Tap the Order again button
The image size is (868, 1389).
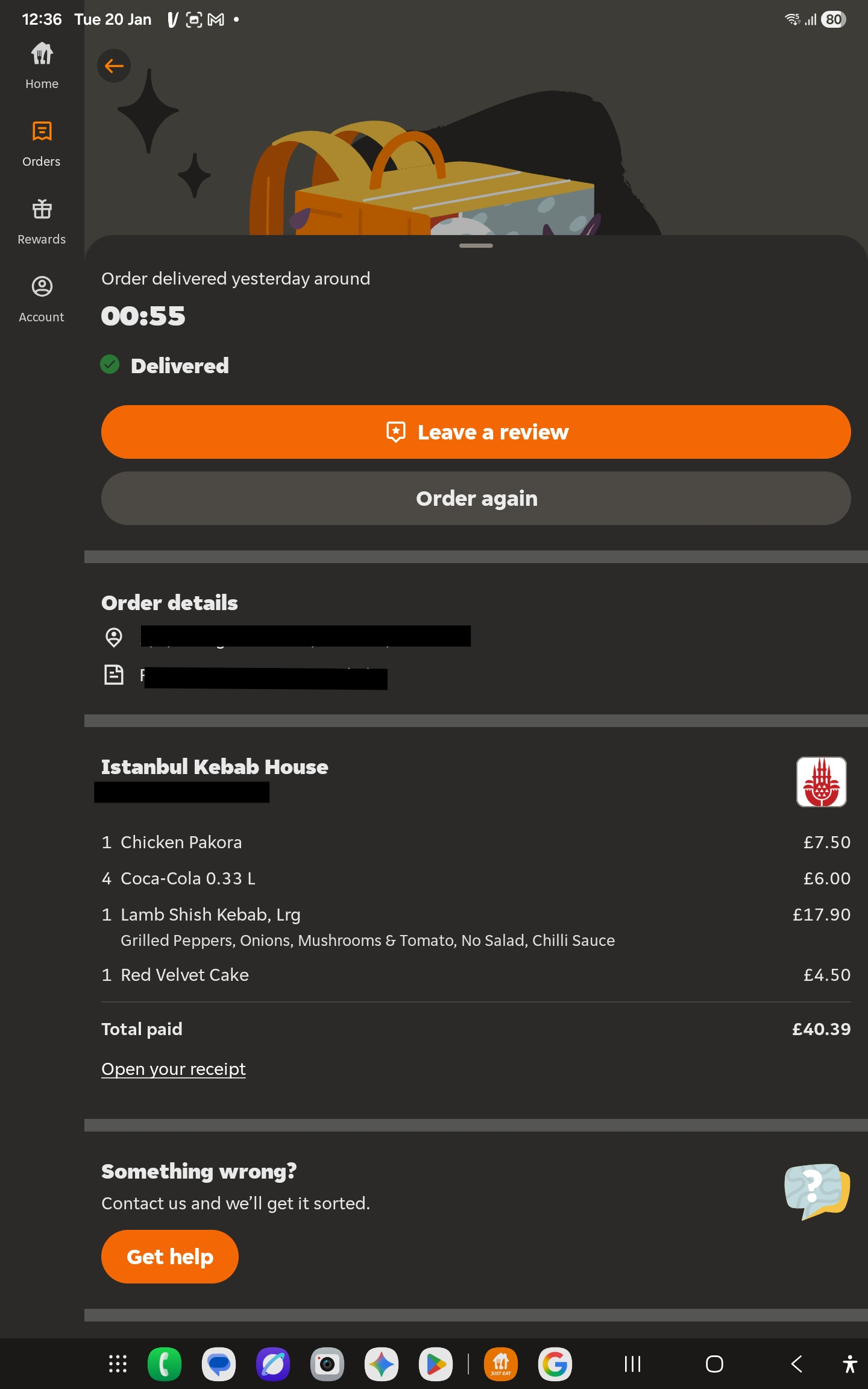[x=476, y=499]
